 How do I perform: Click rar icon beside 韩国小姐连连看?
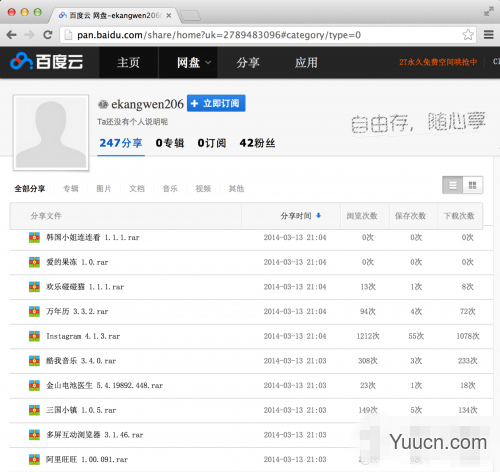34,237
